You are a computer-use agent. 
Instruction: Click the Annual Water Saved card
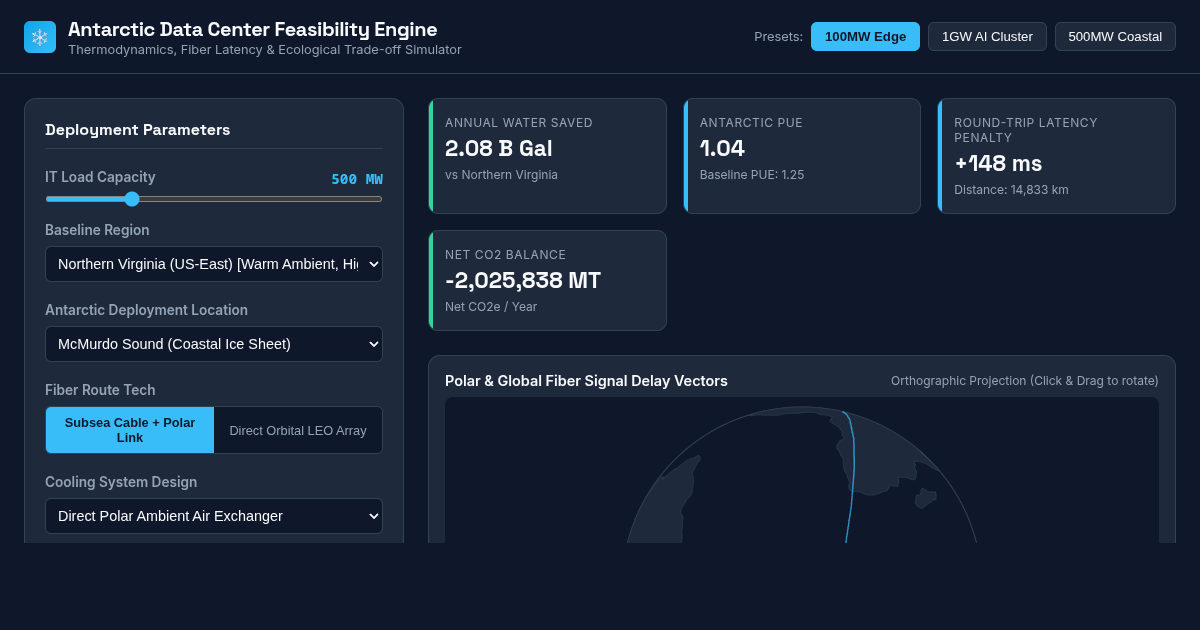coord(547,156)
